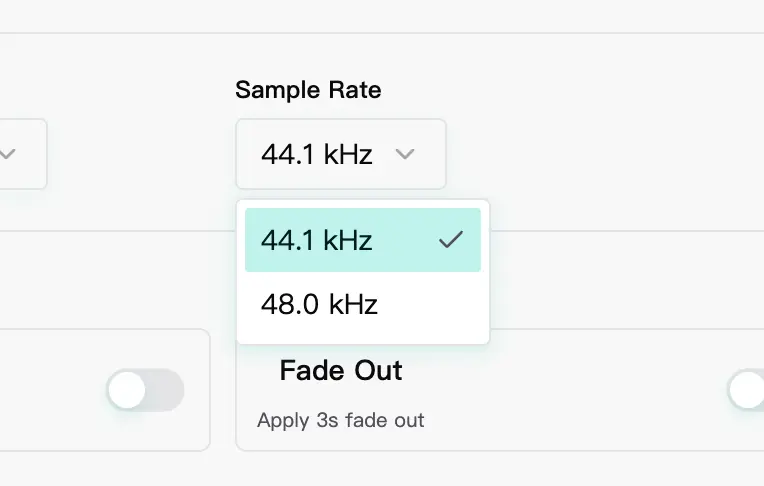
Task: Click the grey track of the left switch
Action: click(x=166, y=390)
